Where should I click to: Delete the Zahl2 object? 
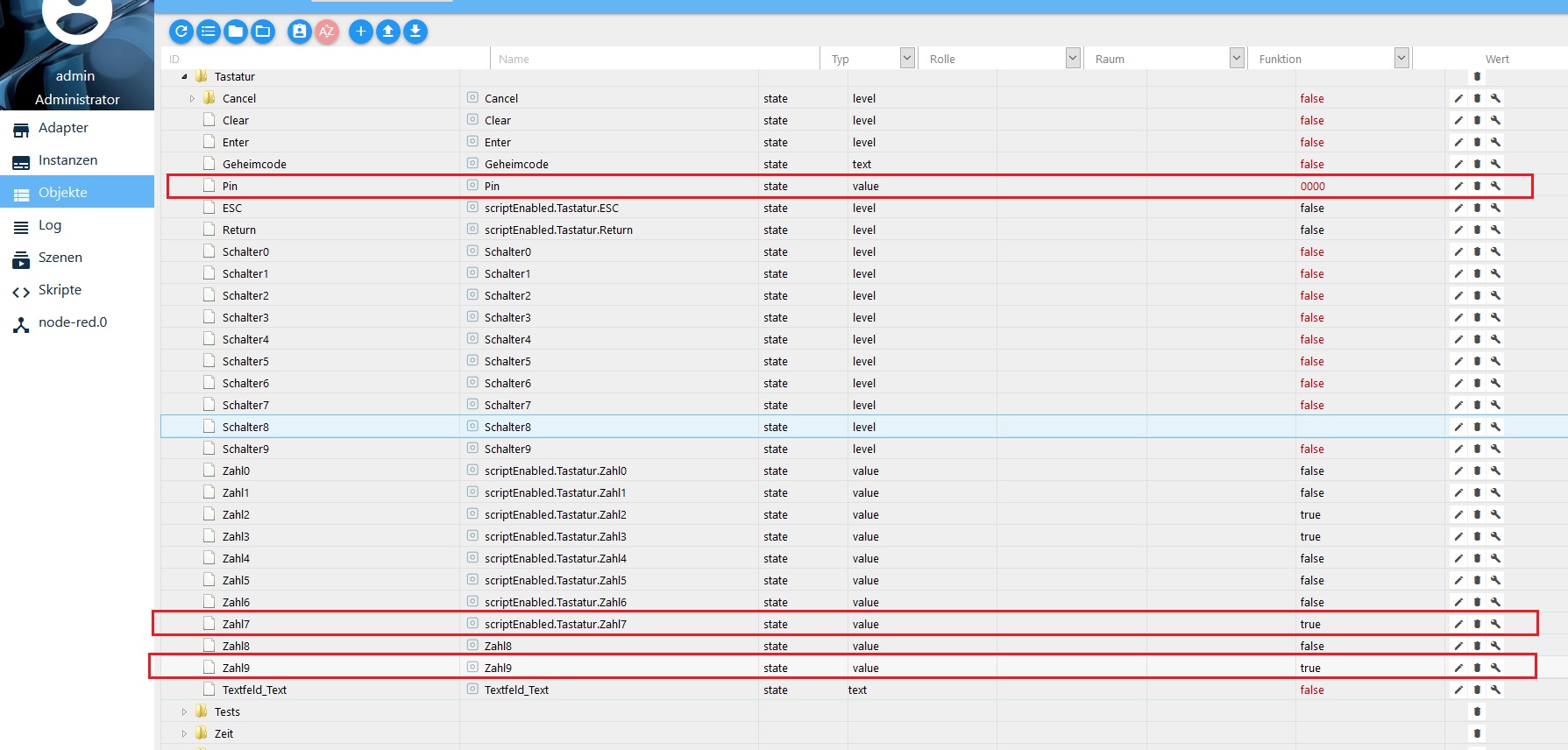point(1477,514)
